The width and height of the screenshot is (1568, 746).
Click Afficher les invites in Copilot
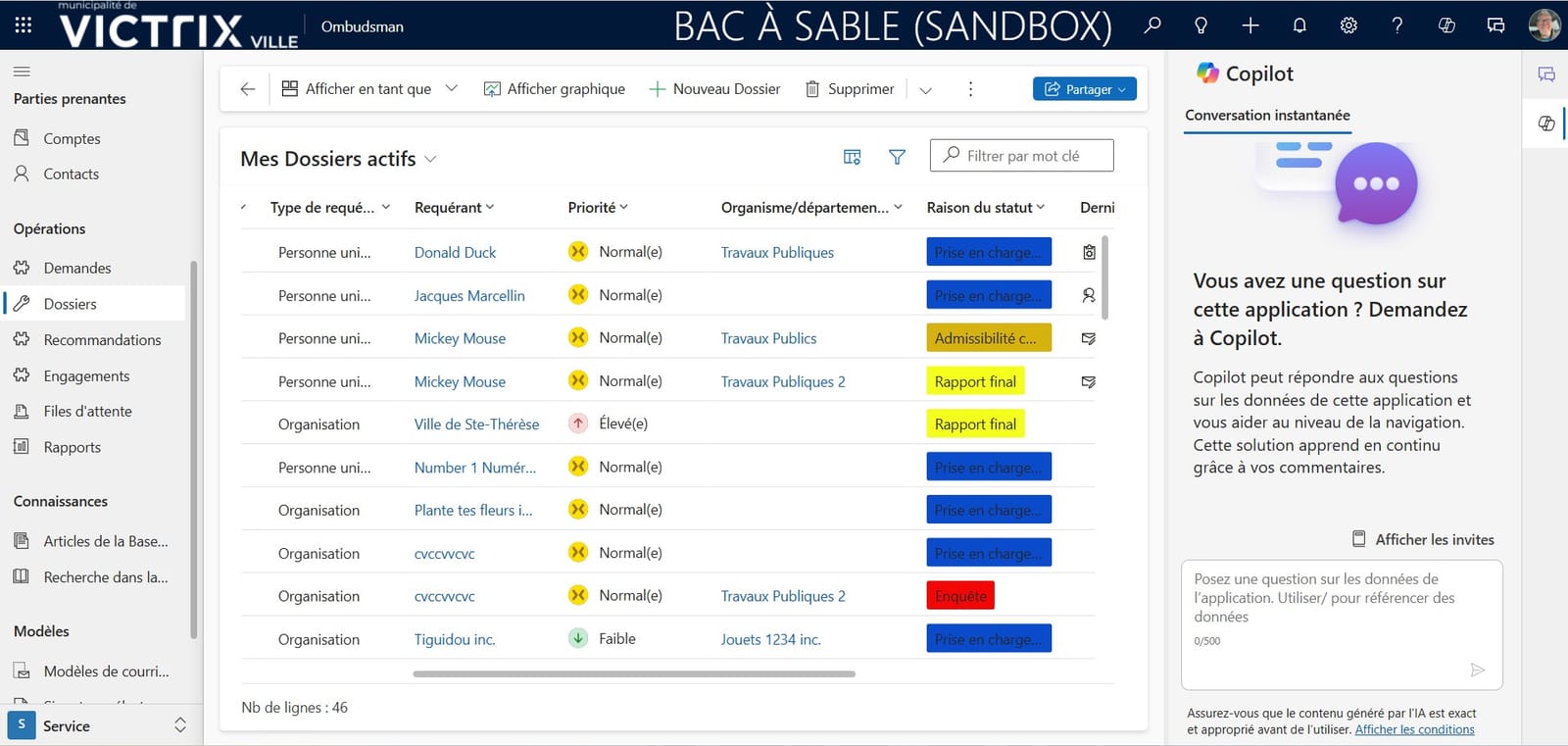click(x=1423, y=539)
